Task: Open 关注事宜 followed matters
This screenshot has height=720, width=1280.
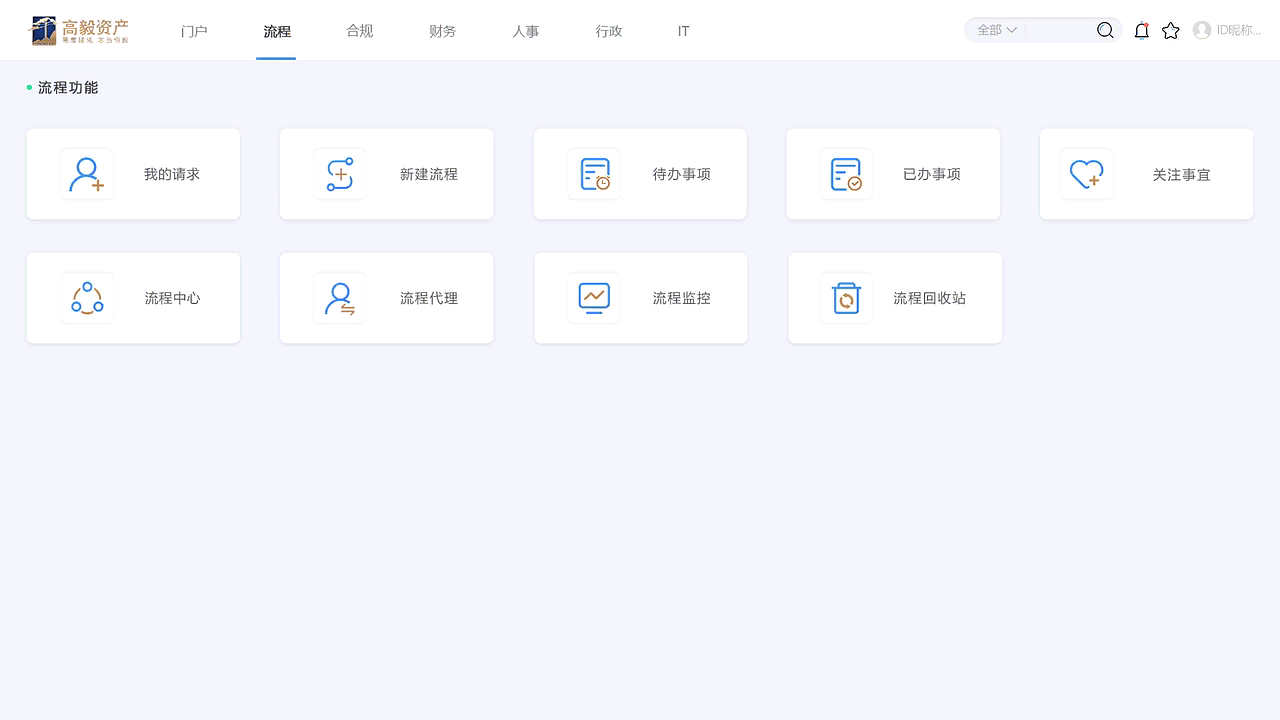Action: (1146, 173)
